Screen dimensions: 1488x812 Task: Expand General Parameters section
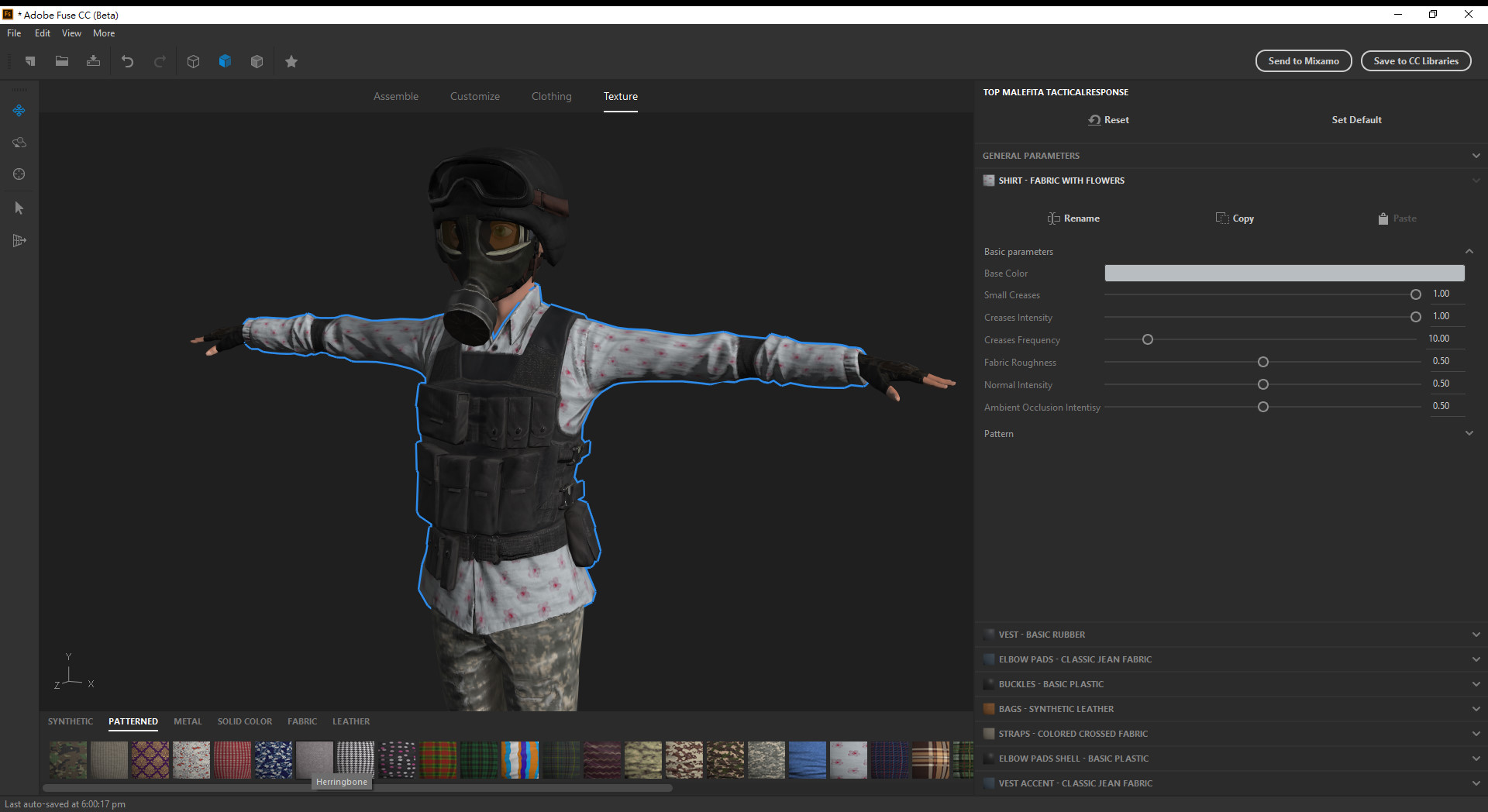click(x=1231, y=156)
